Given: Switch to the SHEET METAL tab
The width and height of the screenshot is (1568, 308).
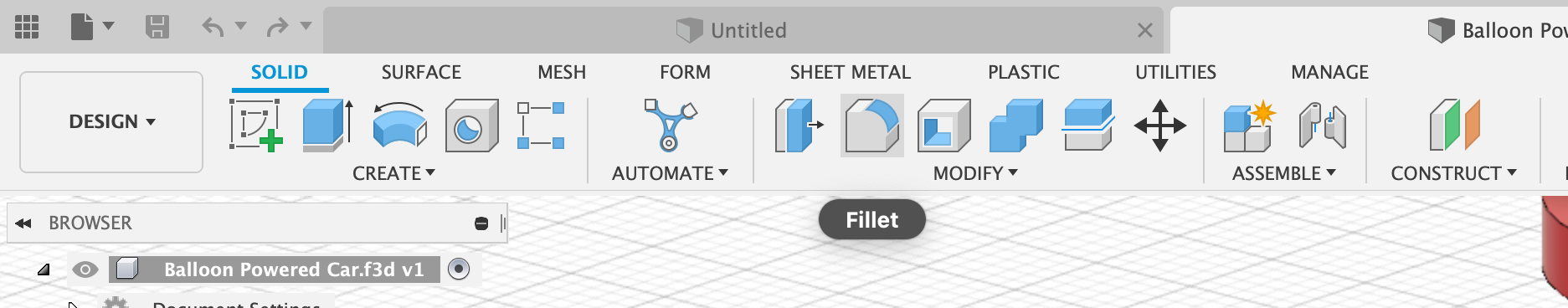Looking at the screenshot, I should tap(850, 72).
